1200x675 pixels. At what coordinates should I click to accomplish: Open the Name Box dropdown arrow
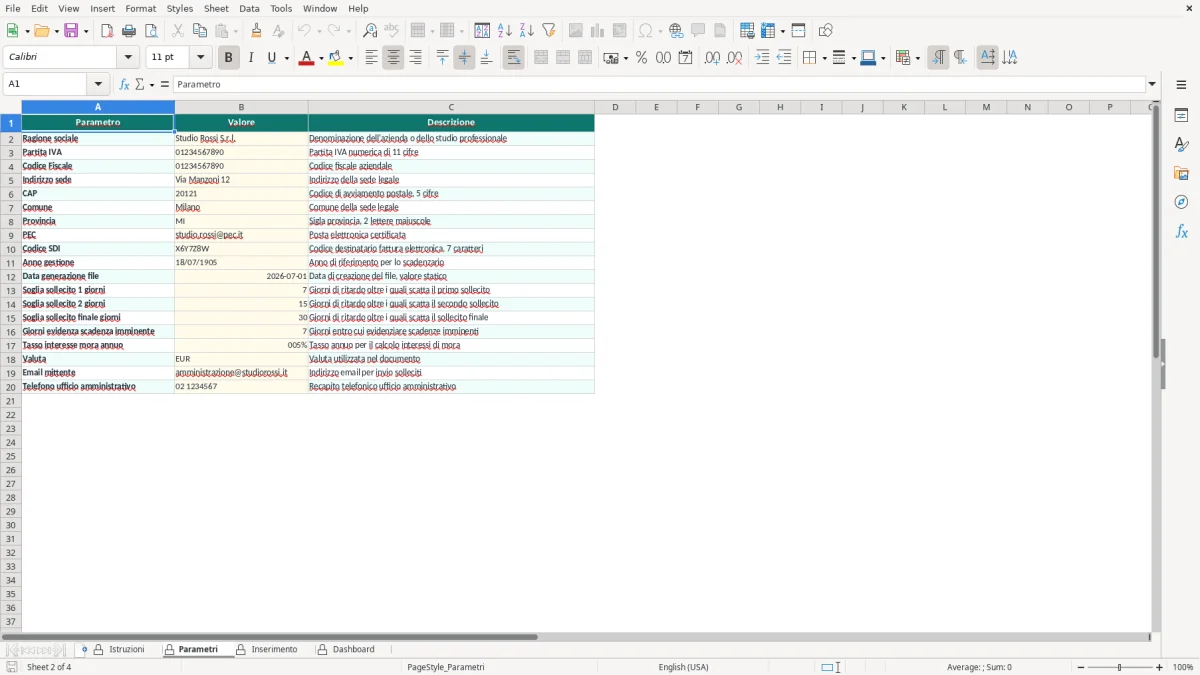(98, 84)
